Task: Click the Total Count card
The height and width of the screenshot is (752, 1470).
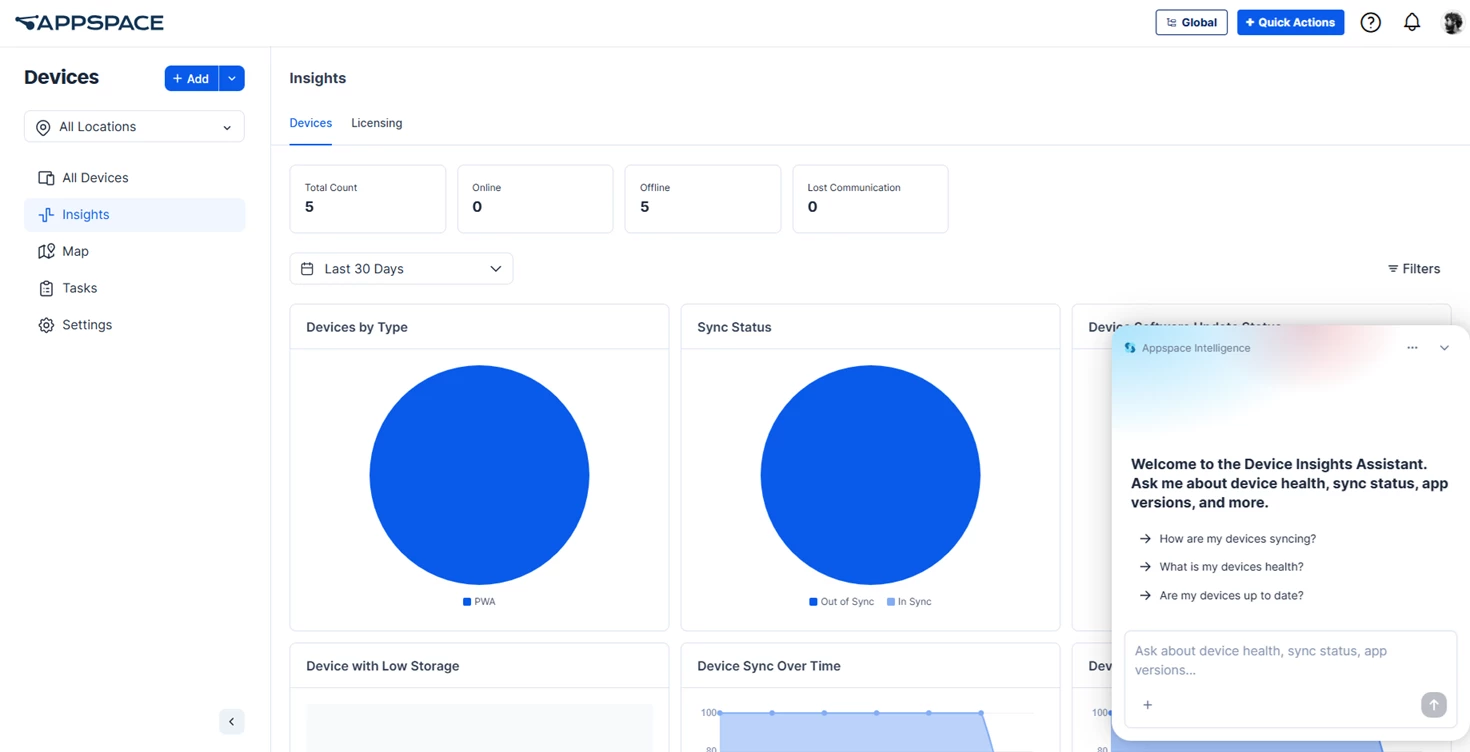Action: click(x=367, y=199)
